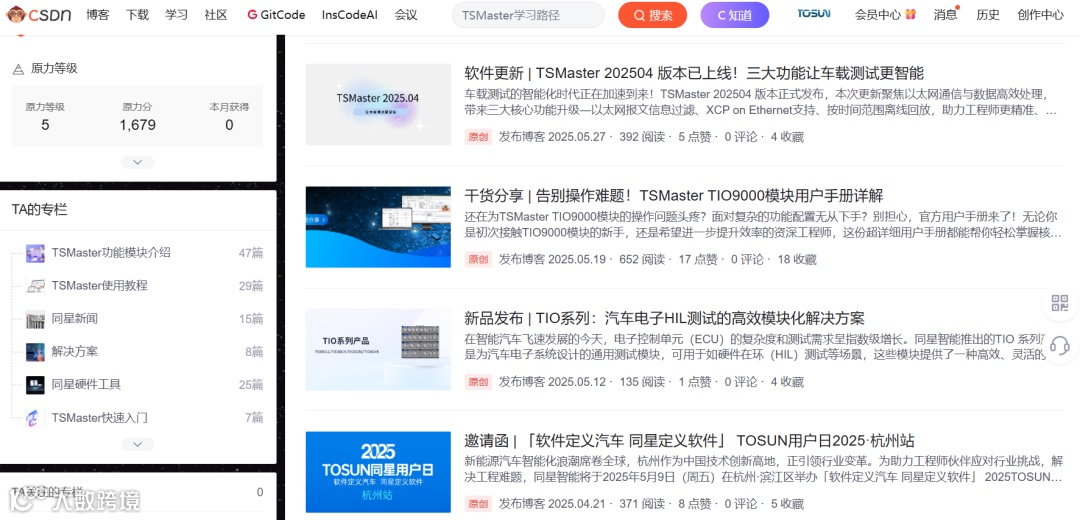1080x520 pixels.
Task: Click 47篇 count beside TSMaster功能模块介绍
Action: tap(251, 253)
